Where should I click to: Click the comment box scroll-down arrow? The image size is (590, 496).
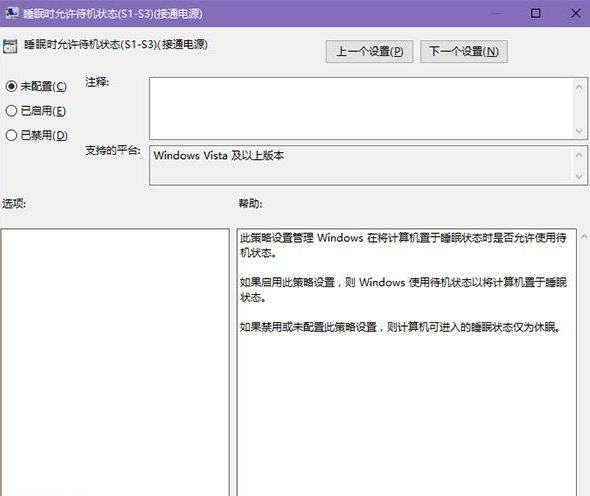click(x=579, y=131)
